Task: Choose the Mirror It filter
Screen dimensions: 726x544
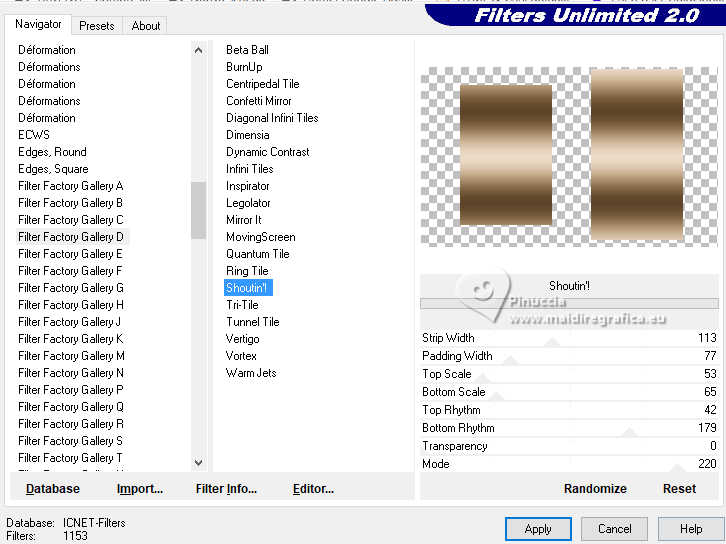Action: click(244, 220)
